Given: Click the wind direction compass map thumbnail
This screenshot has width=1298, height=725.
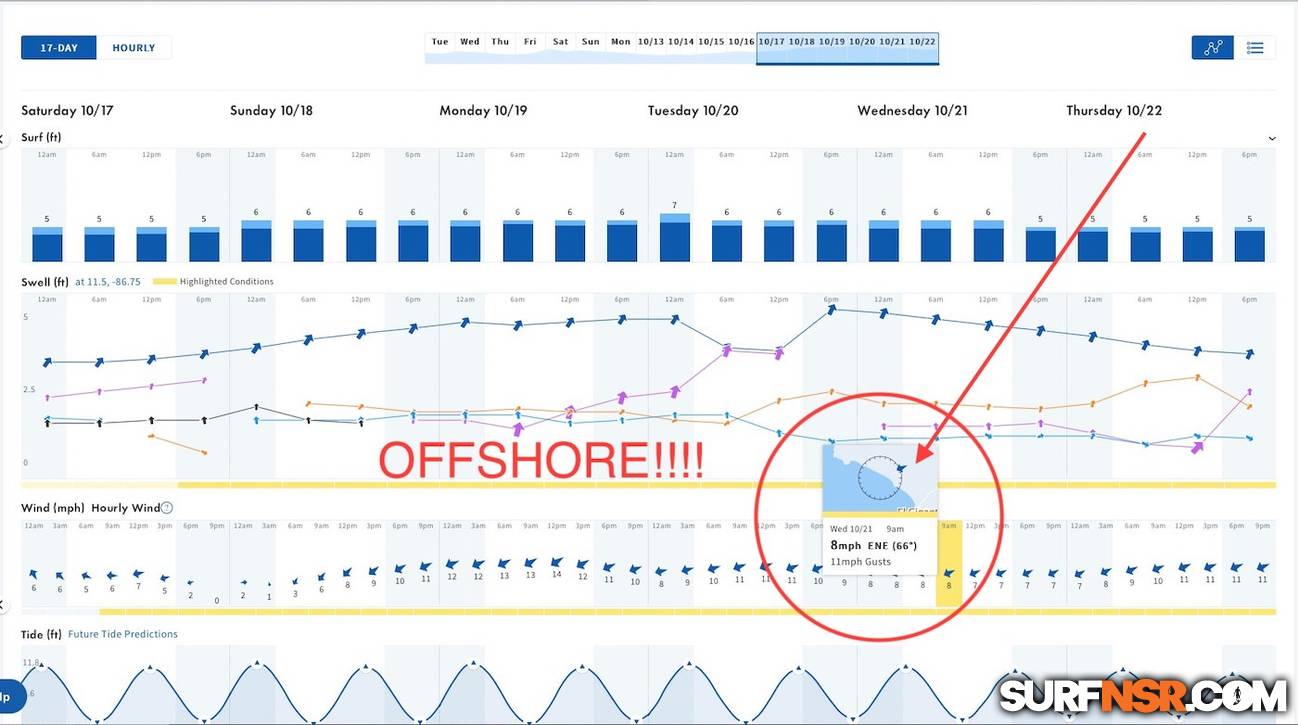Looking at the screenshot, I should [879, 478].
